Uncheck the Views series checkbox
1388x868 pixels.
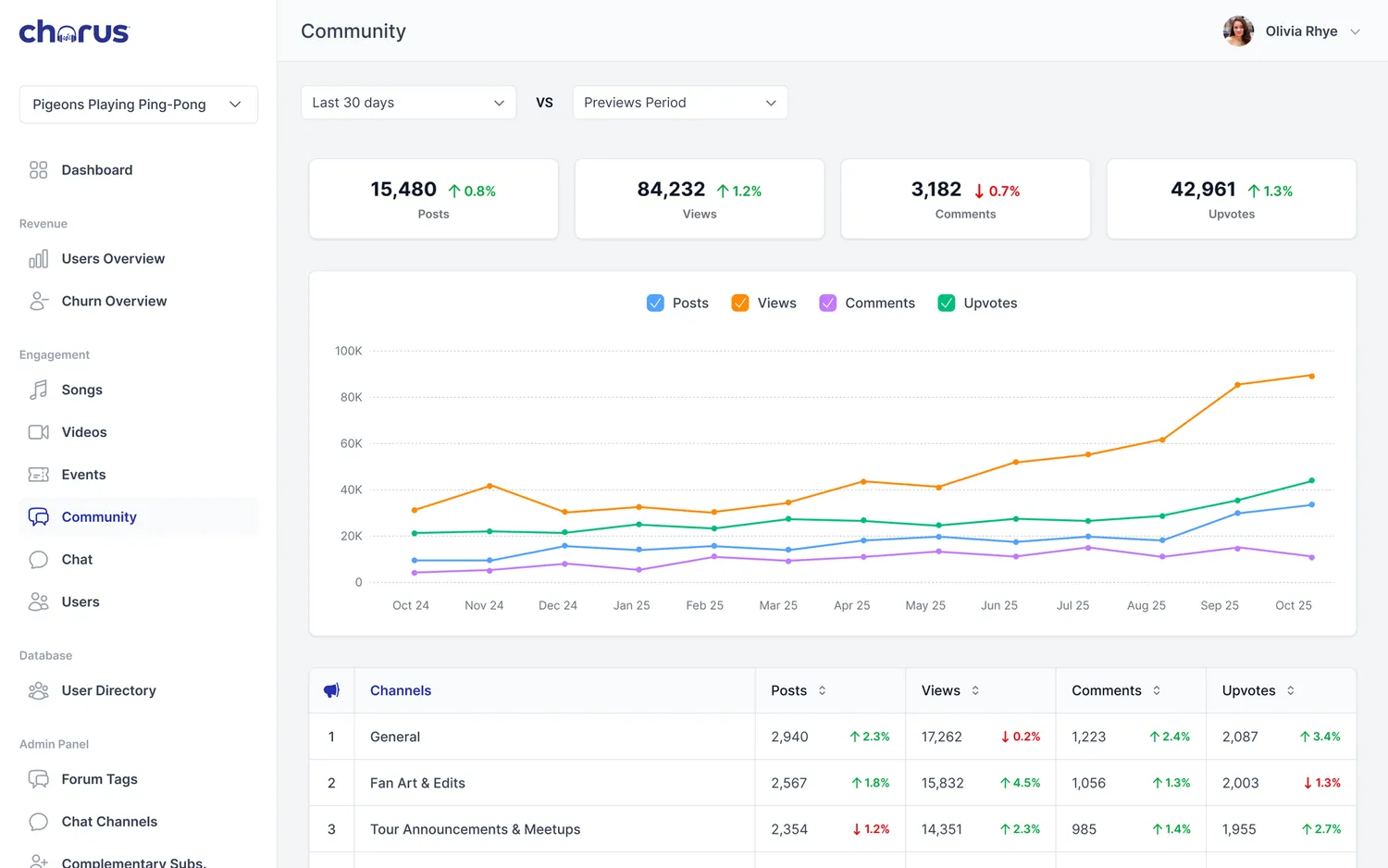pyautogui.click(x=740, y=304)
